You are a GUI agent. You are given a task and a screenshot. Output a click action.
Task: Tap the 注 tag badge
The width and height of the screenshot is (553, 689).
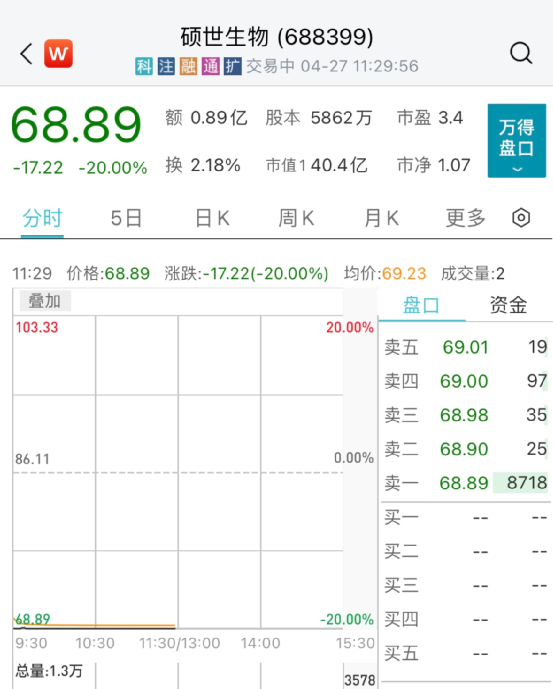pyautogui.click(x=166, y=66)
